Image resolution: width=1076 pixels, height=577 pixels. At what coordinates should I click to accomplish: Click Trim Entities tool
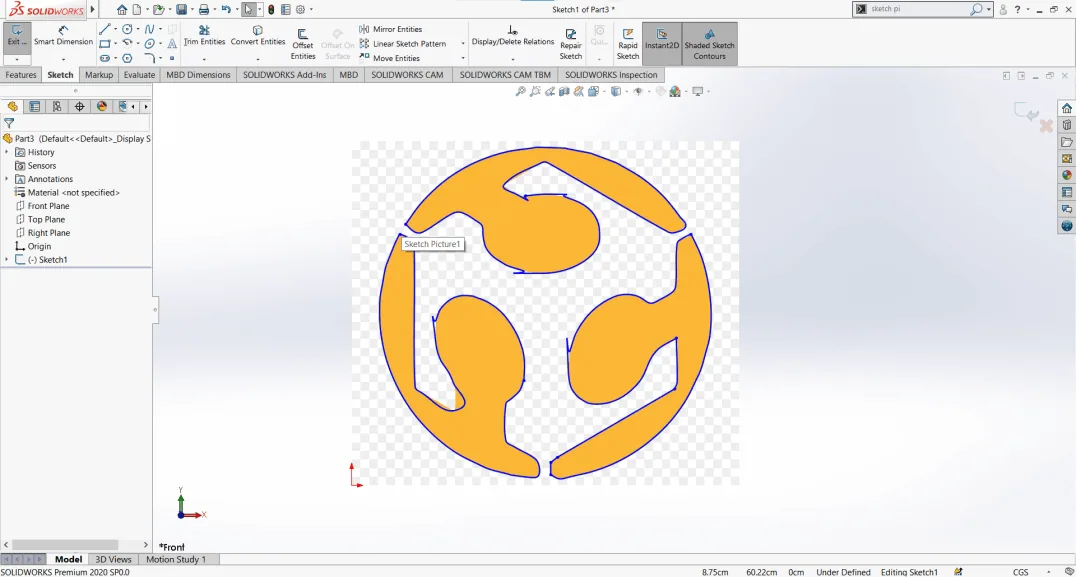coord(204,36)
